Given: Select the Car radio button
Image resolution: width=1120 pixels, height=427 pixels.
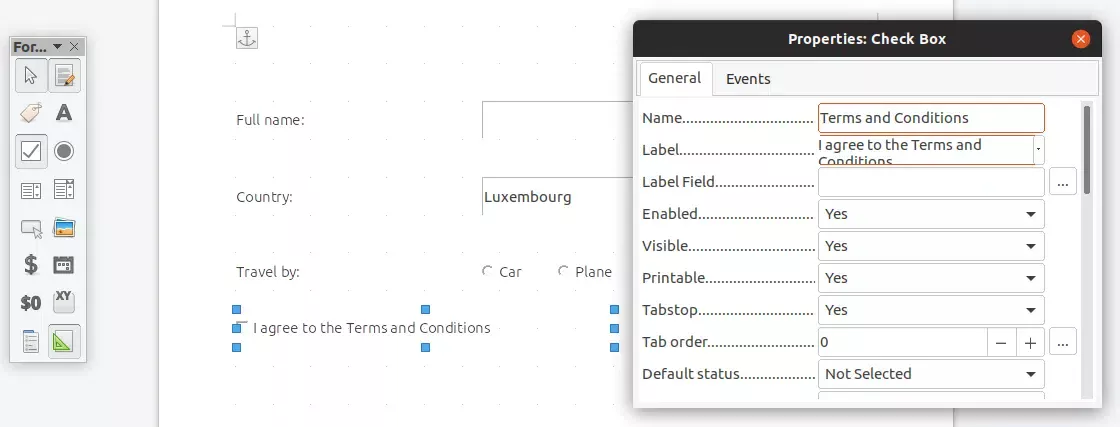Looking at the screenshot, I should coord(488,271).
